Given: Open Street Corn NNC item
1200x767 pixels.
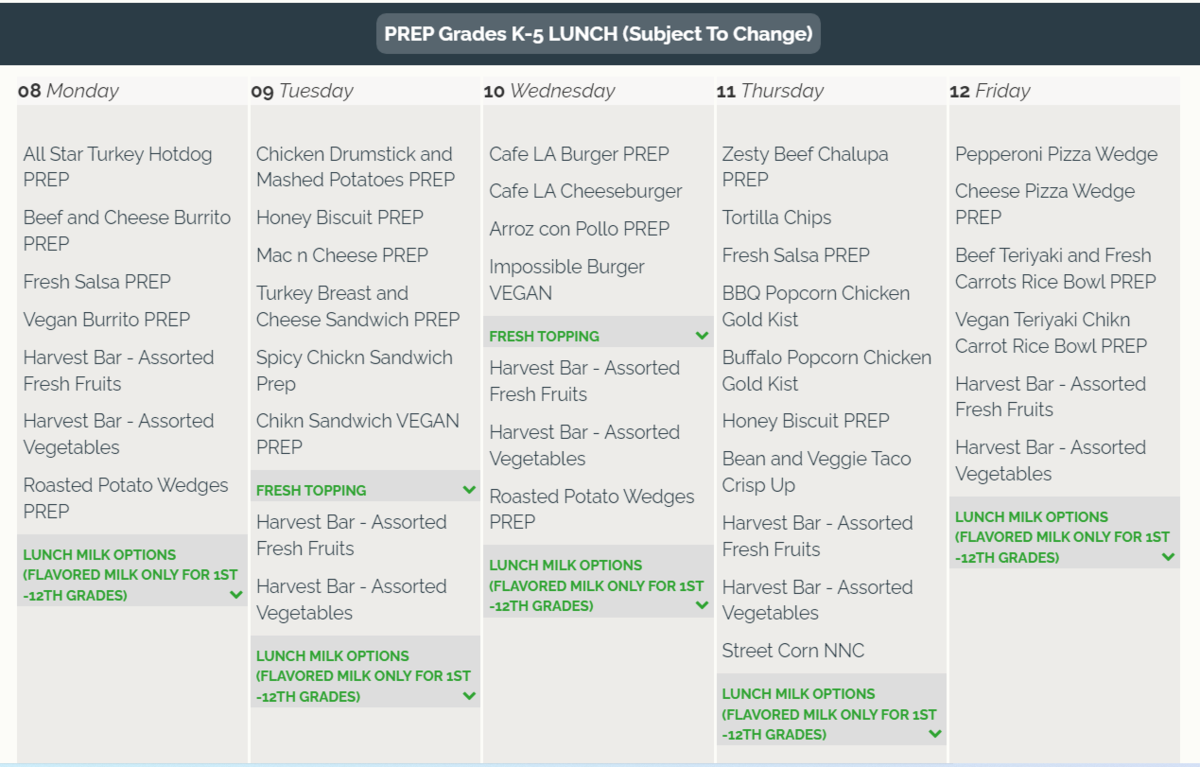Looking at the screenshot, I should click(793, 651).
